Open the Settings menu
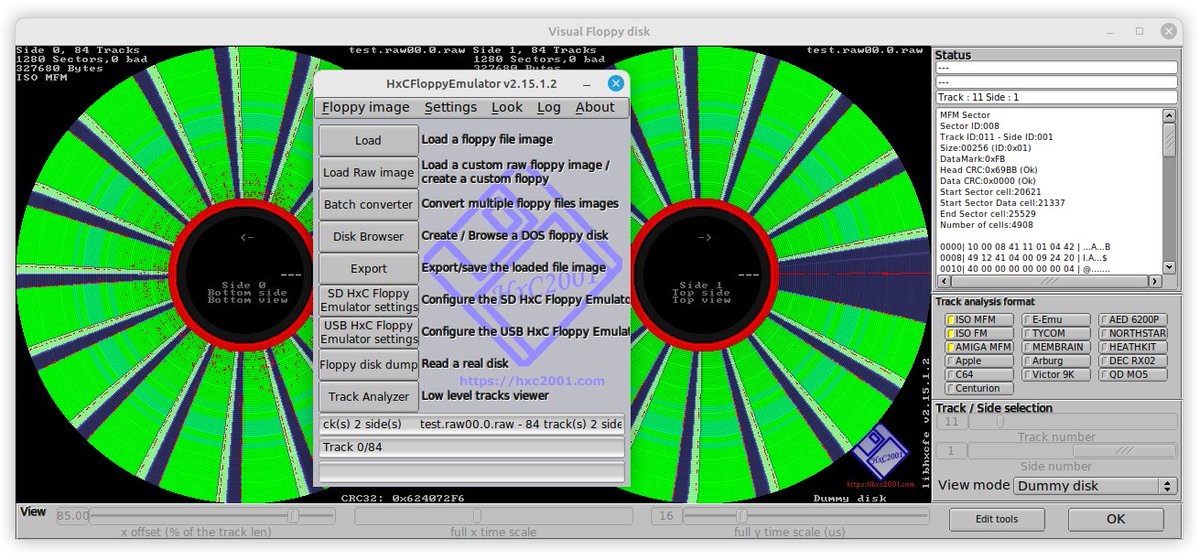Screen dimensions: 1200x560 click(451, 107)
